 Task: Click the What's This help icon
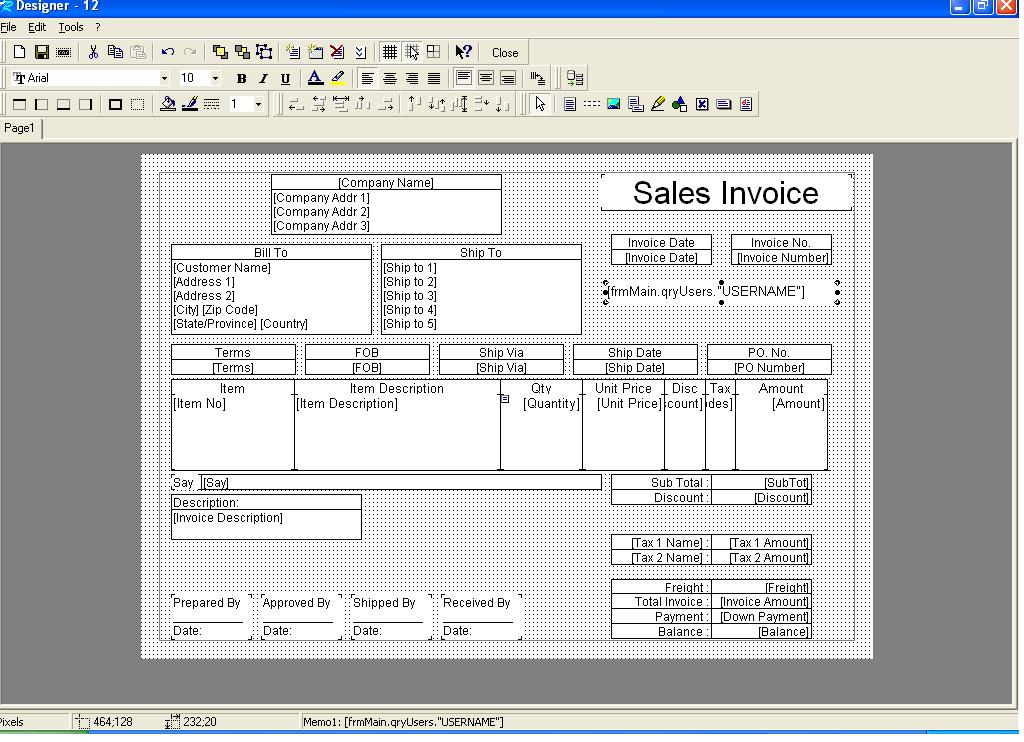pyautogui.click(x=463, y=52)
